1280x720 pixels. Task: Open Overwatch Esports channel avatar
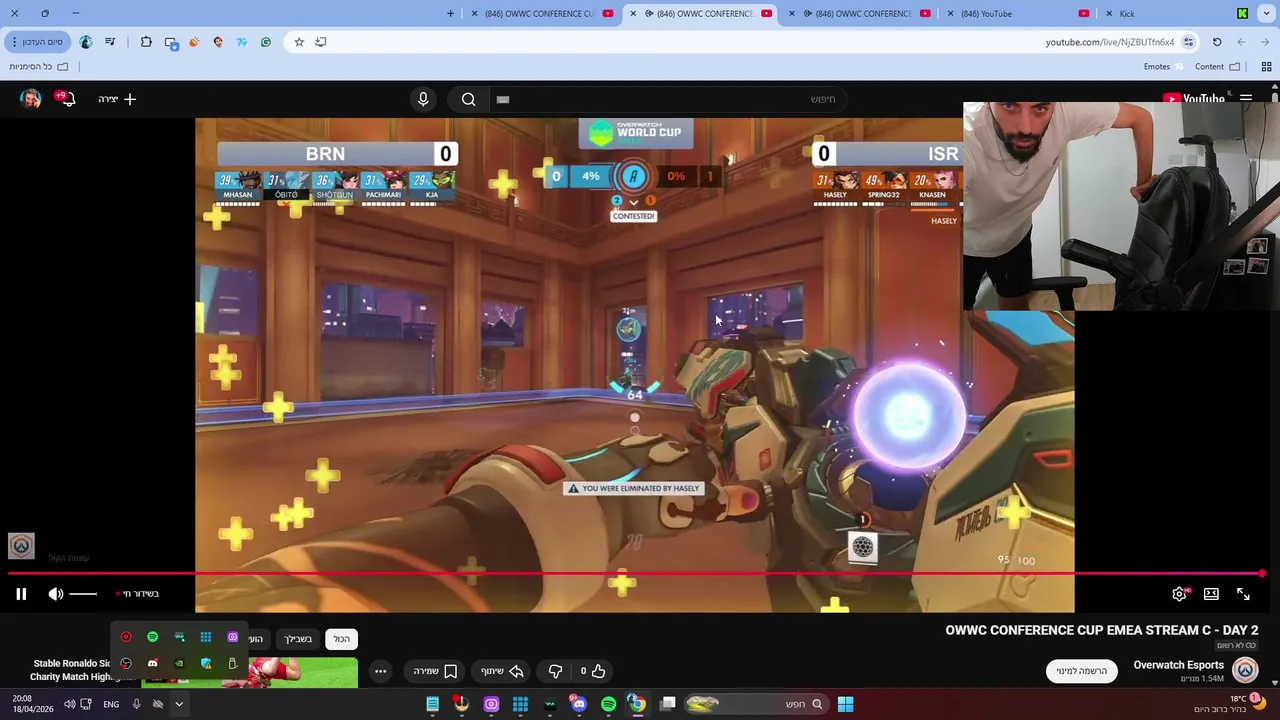(1245, 671)
